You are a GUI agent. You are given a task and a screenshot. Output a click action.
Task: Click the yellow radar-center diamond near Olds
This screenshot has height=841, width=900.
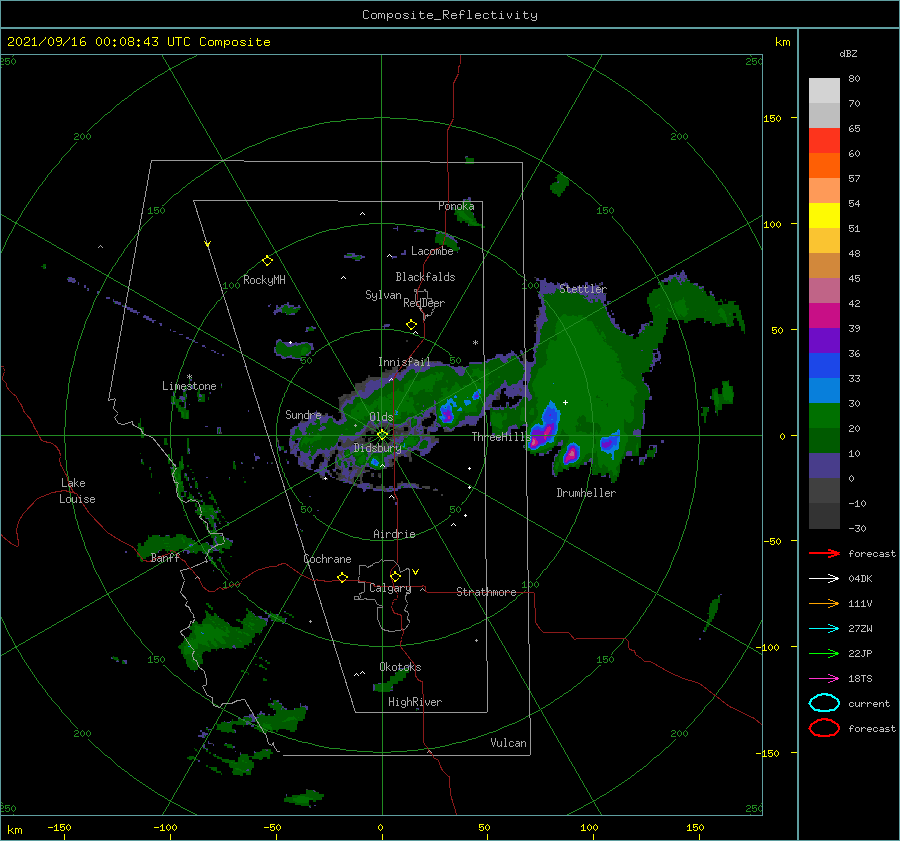(382, 435)
